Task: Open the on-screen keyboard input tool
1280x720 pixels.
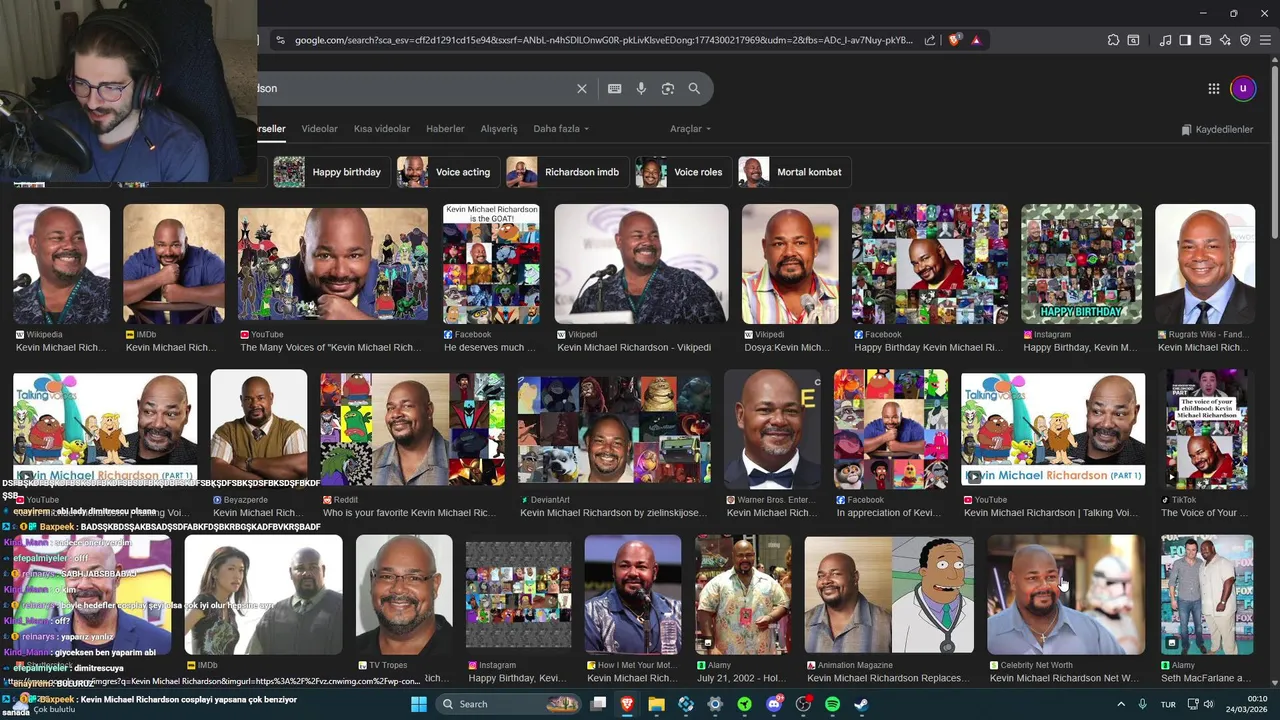Action: click(x=615, y=89)
